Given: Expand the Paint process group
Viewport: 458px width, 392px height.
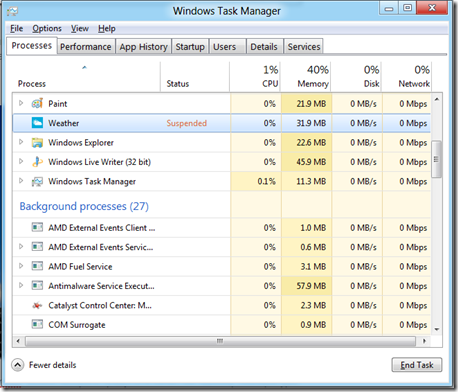Looking at the screenshot, I should (21, 103).
